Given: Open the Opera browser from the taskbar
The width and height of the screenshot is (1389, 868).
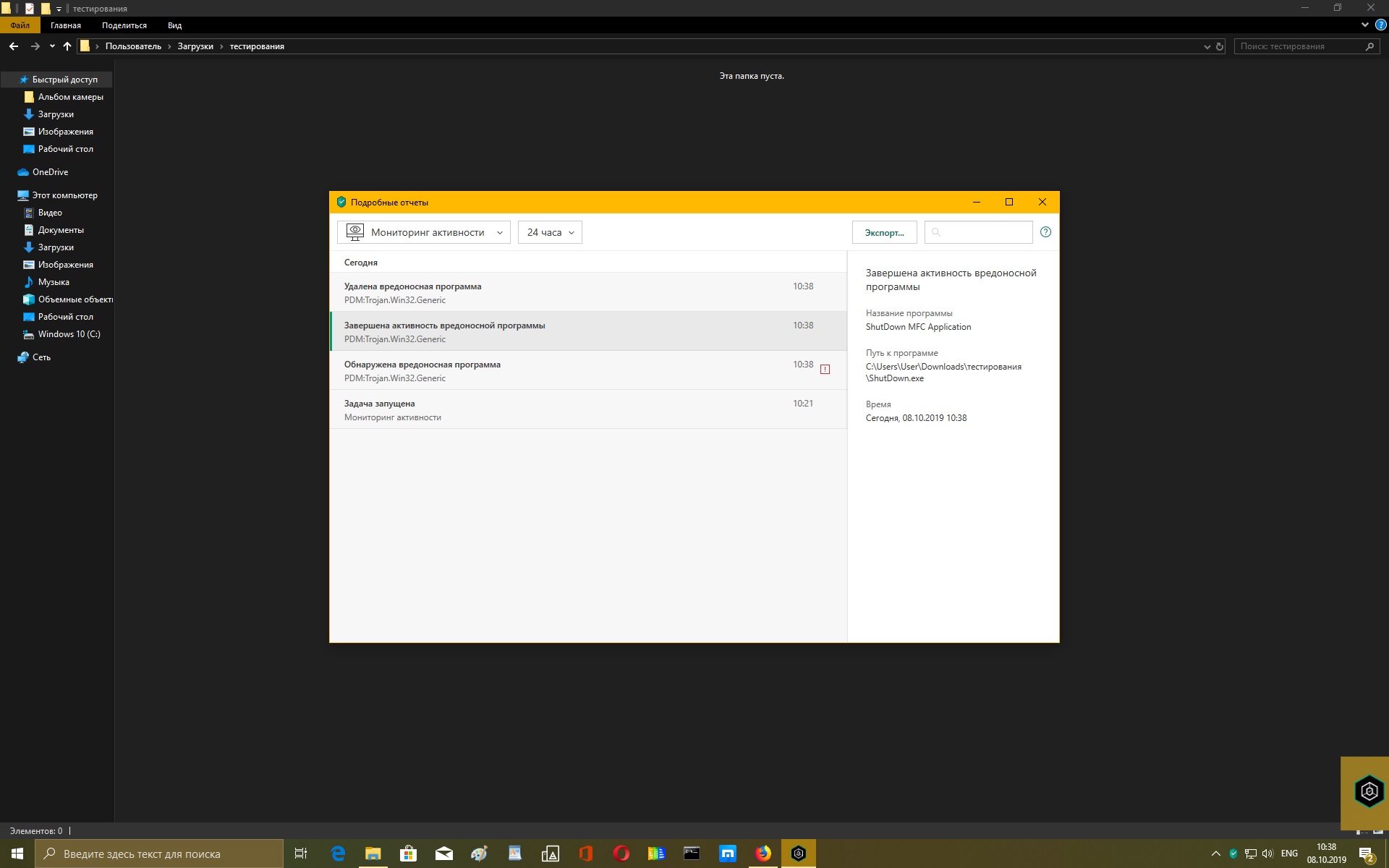Looking at the screenshot, I should pos(621,854).
